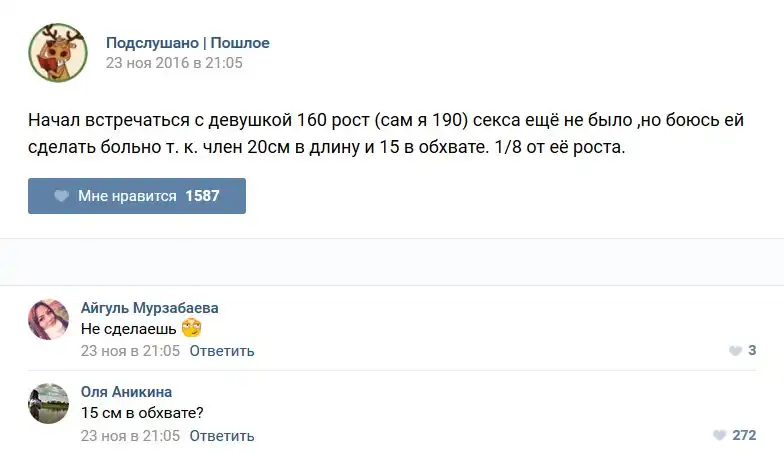784x454 pixels.
Task: Open the Подслушано | Пошлое group page
Action: 187,43
